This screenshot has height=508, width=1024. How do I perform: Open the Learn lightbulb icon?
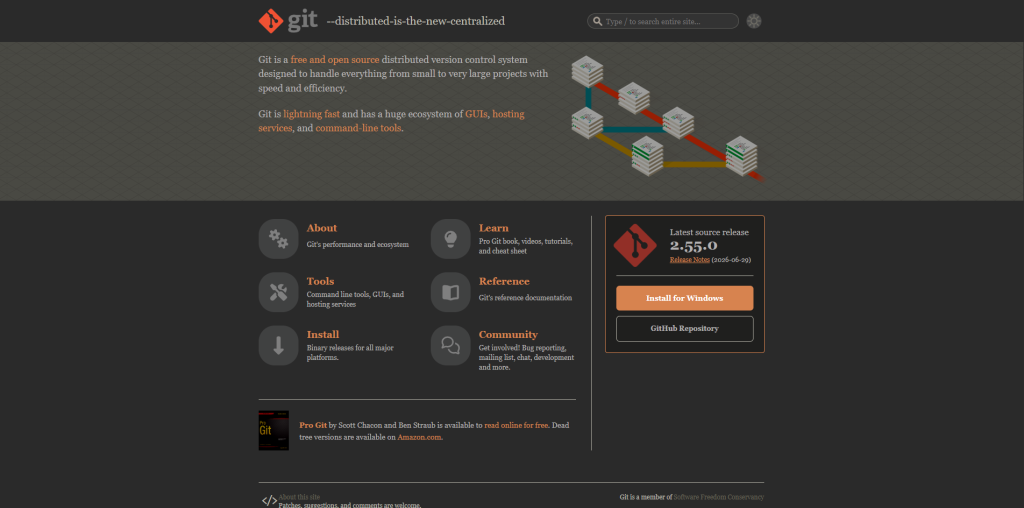click(451, 239)
